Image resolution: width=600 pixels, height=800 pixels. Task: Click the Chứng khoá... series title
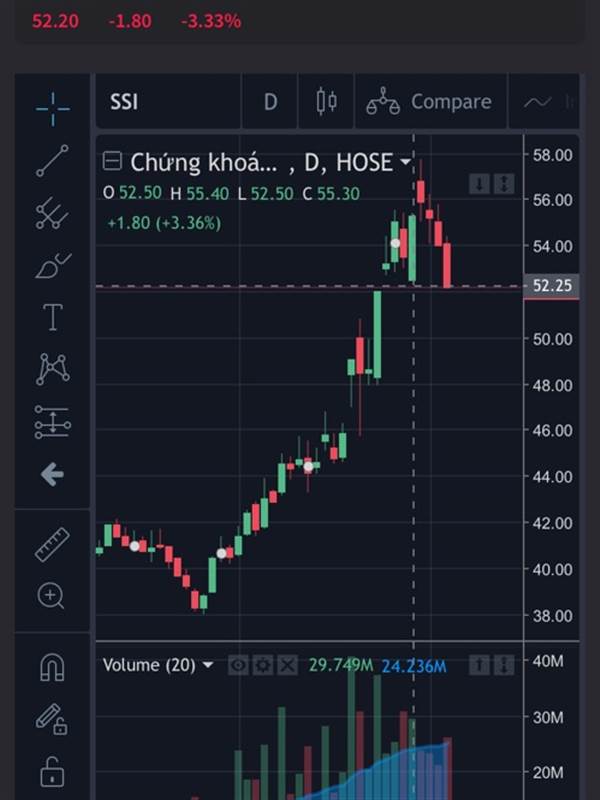click(204, 163)
